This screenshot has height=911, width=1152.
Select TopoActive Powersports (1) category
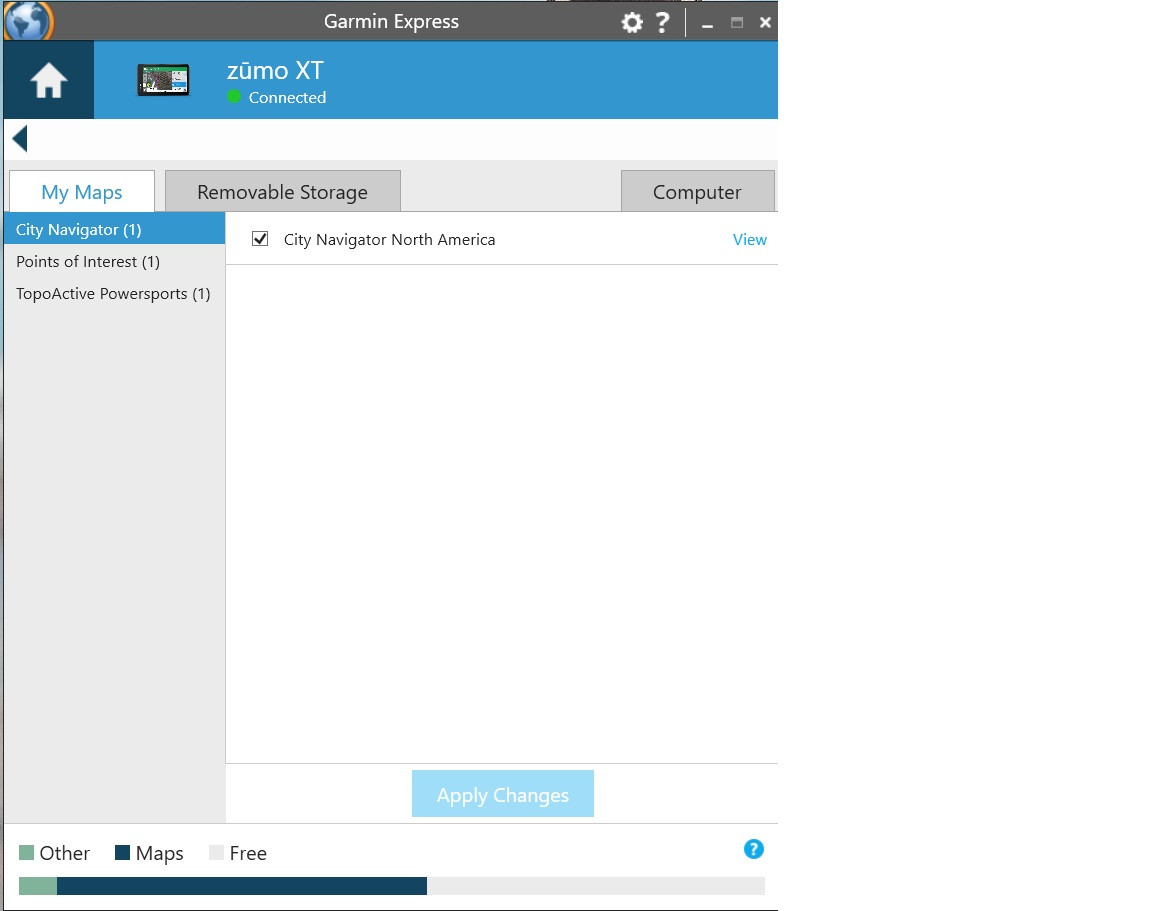(x=115, y=294)
